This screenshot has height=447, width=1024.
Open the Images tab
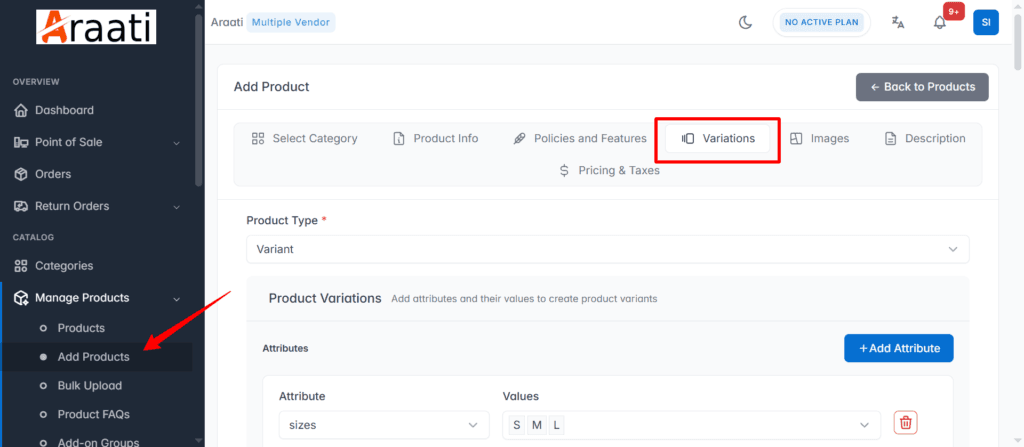(x=820, y=139)
